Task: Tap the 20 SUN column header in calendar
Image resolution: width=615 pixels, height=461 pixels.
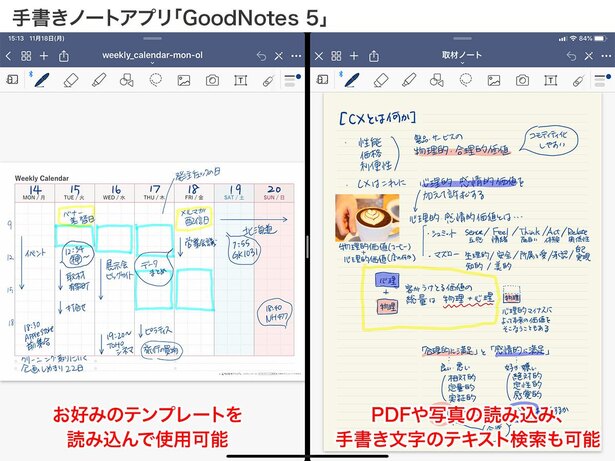Action: 274,192
